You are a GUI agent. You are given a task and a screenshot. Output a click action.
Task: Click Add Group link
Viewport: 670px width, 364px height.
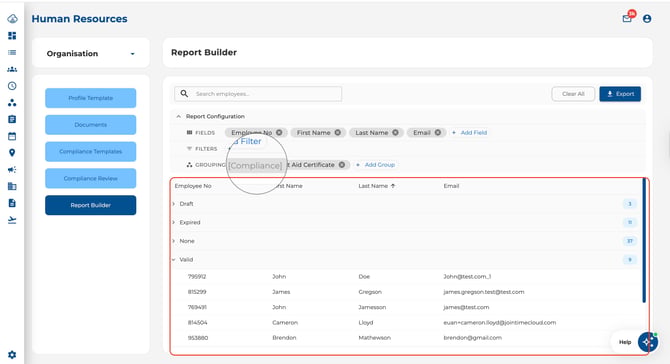tap(376, 164)
